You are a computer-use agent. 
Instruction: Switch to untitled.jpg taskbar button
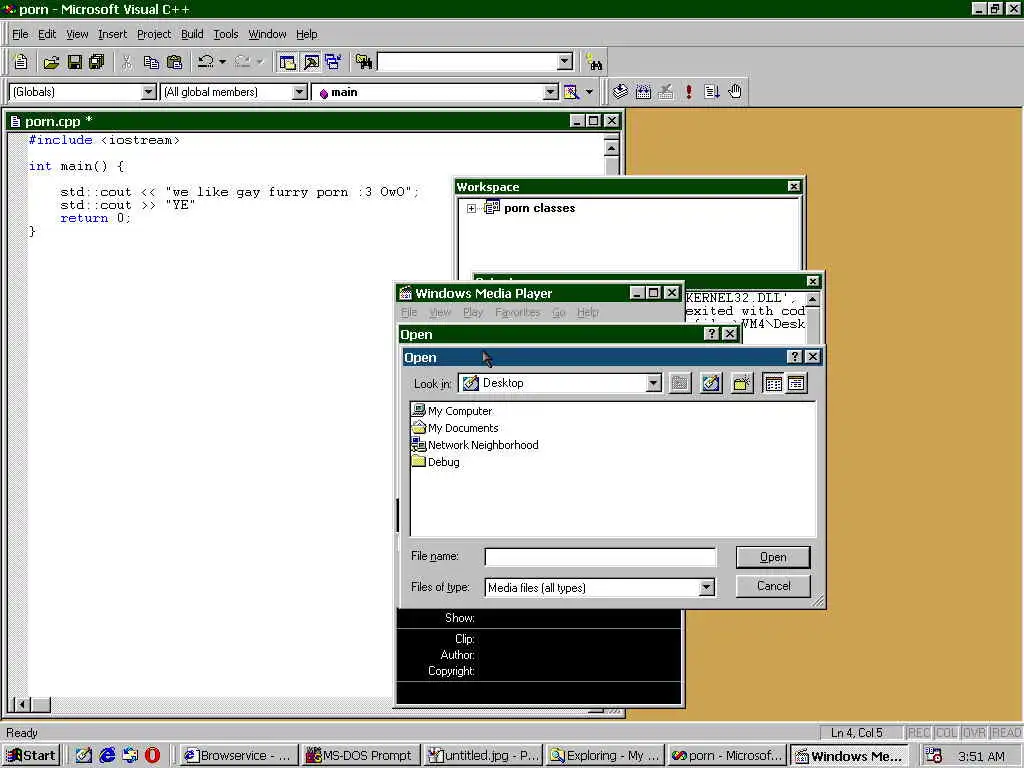(483, 756)
